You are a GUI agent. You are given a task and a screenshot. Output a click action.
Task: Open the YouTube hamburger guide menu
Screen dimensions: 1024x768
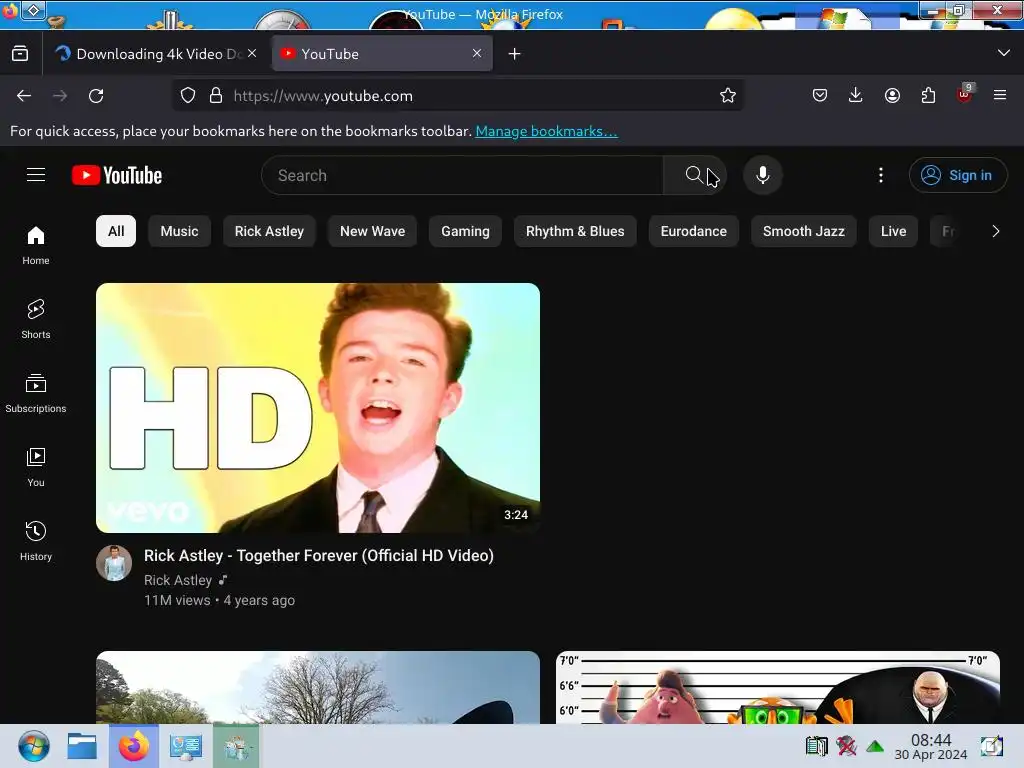36,175
